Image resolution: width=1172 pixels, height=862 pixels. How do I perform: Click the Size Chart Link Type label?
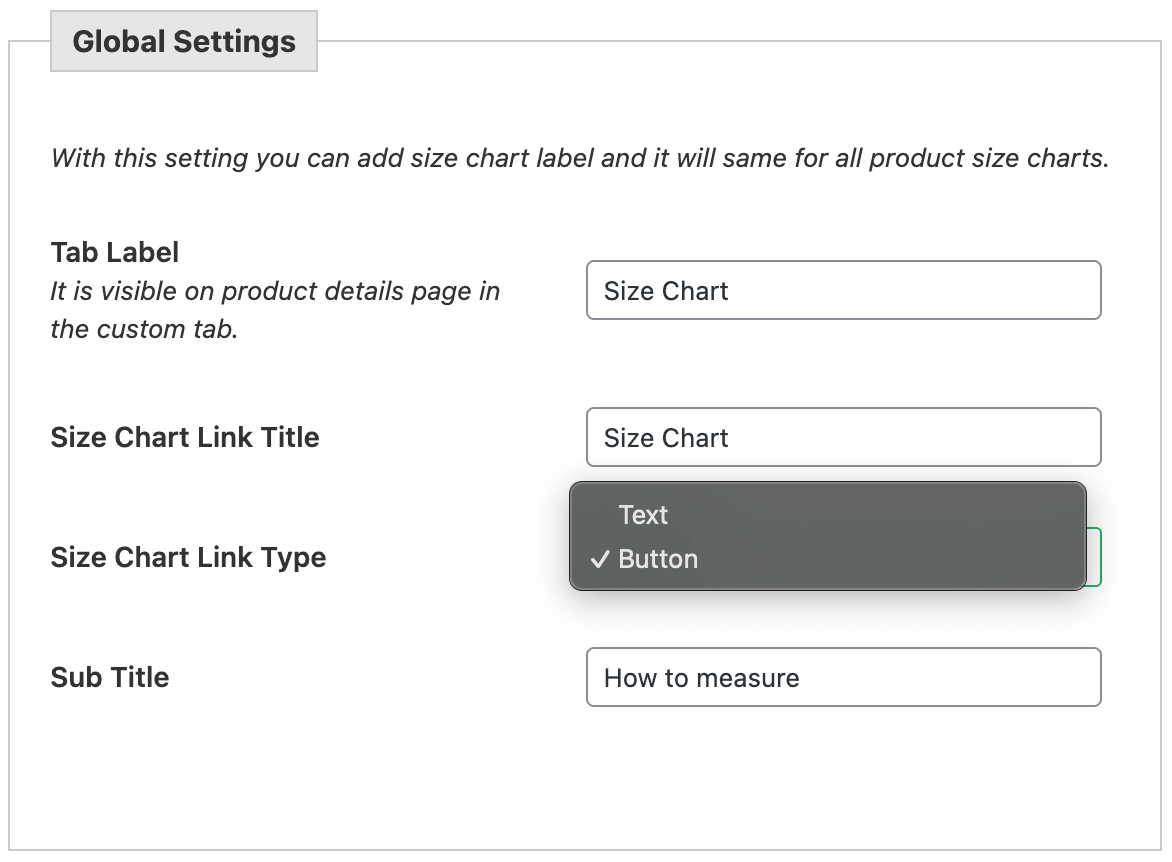click(188, 557)
